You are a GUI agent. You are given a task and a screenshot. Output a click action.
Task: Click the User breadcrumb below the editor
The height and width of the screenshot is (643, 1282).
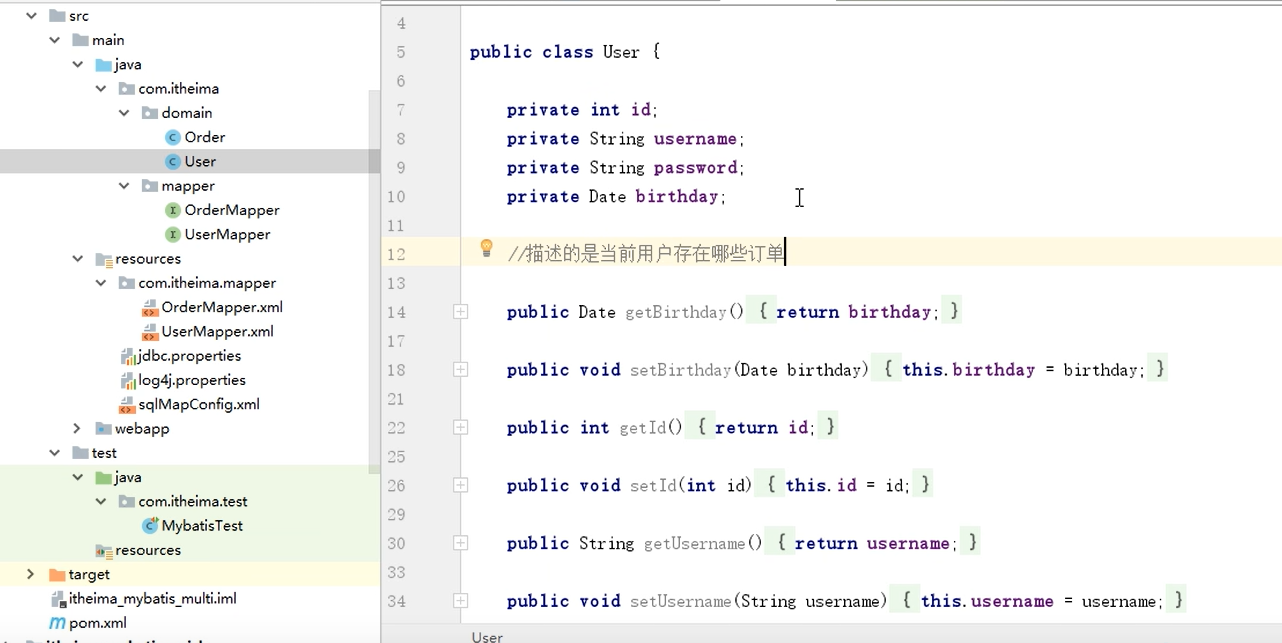tap(486, 637)
